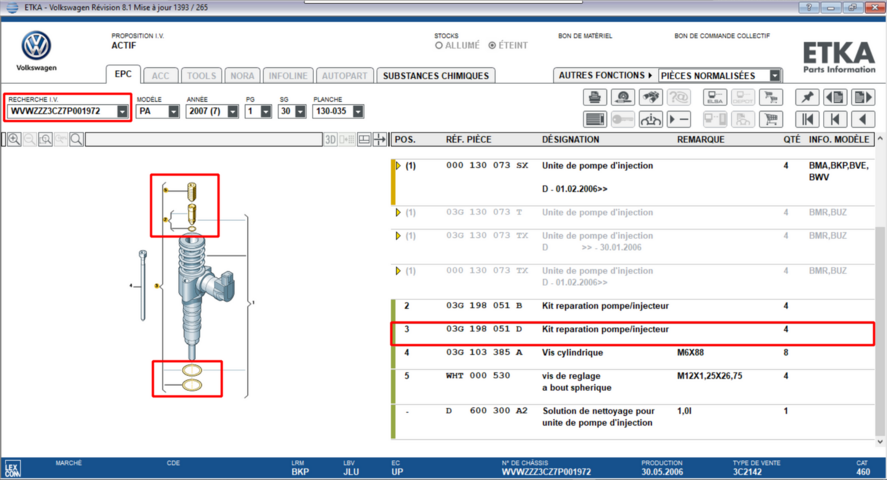Open the SUBSTANCES CHIMIQUES tab
This screenshot has height=480, width=887.
[436, 76]
